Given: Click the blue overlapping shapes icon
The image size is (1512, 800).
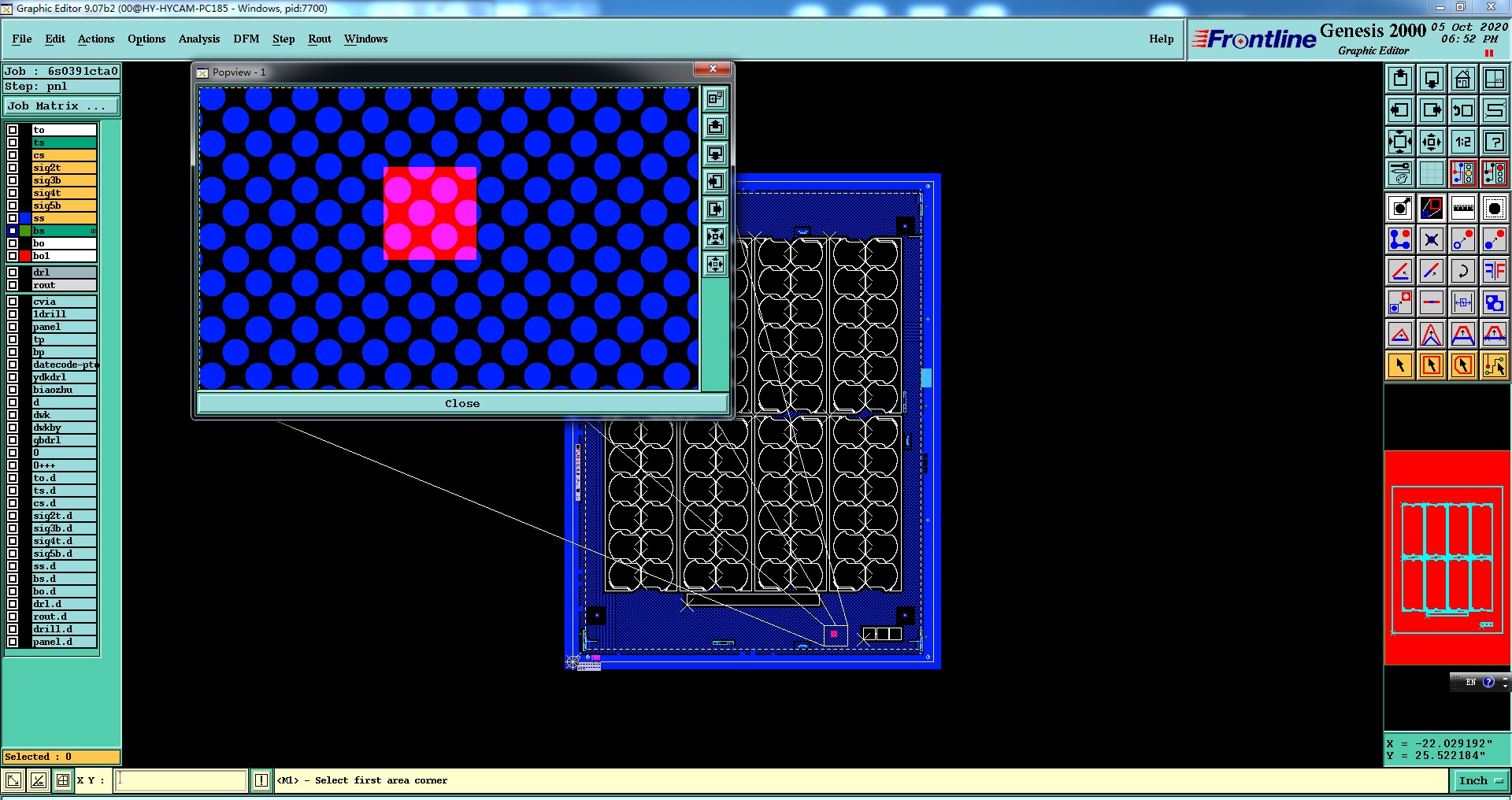Looking at the screenshot, I should click(x=1495, y=302).
